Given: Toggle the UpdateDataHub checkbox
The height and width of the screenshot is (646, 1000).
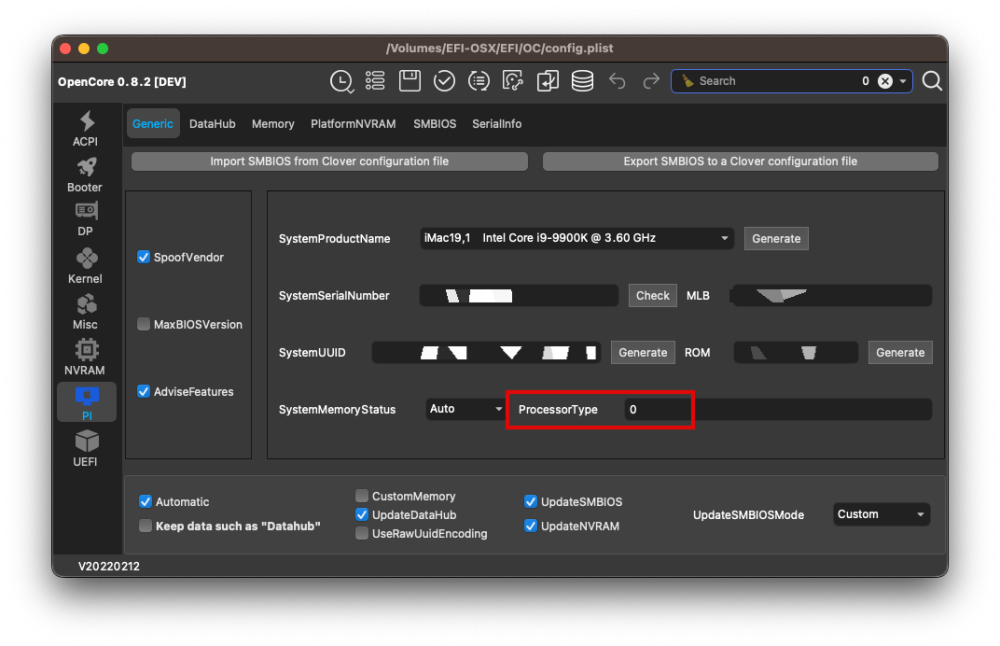Looking at the screenshot, I should coord(362,514).
